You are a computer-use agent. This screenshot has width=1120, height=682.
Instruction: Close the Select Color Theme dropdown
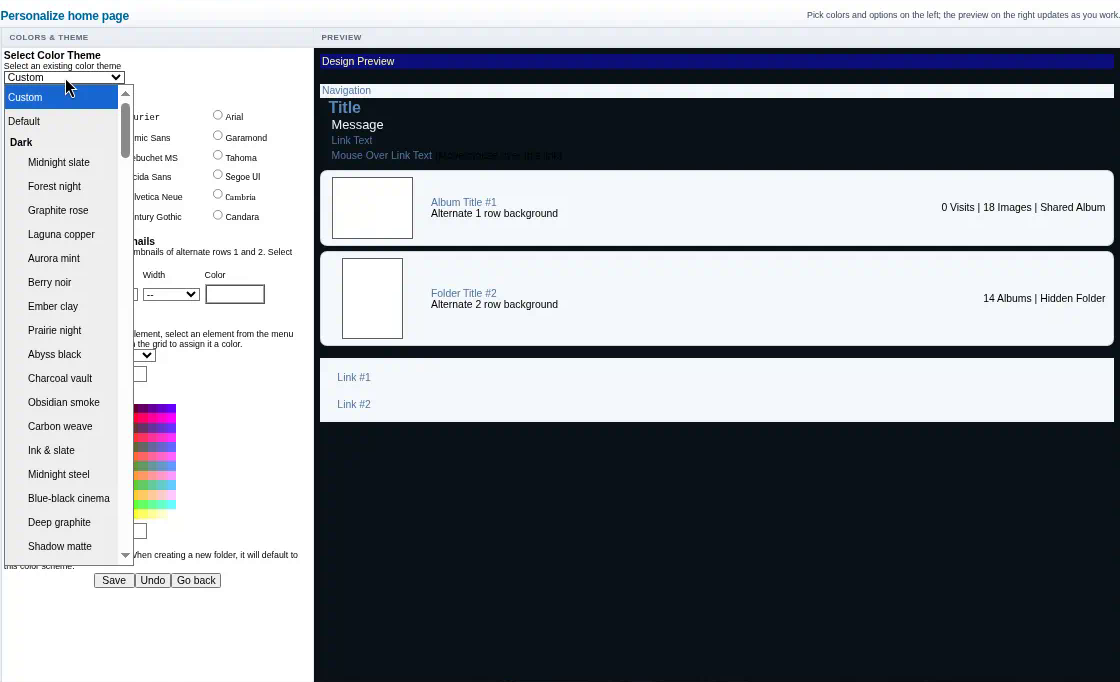(x=64, y=77)
